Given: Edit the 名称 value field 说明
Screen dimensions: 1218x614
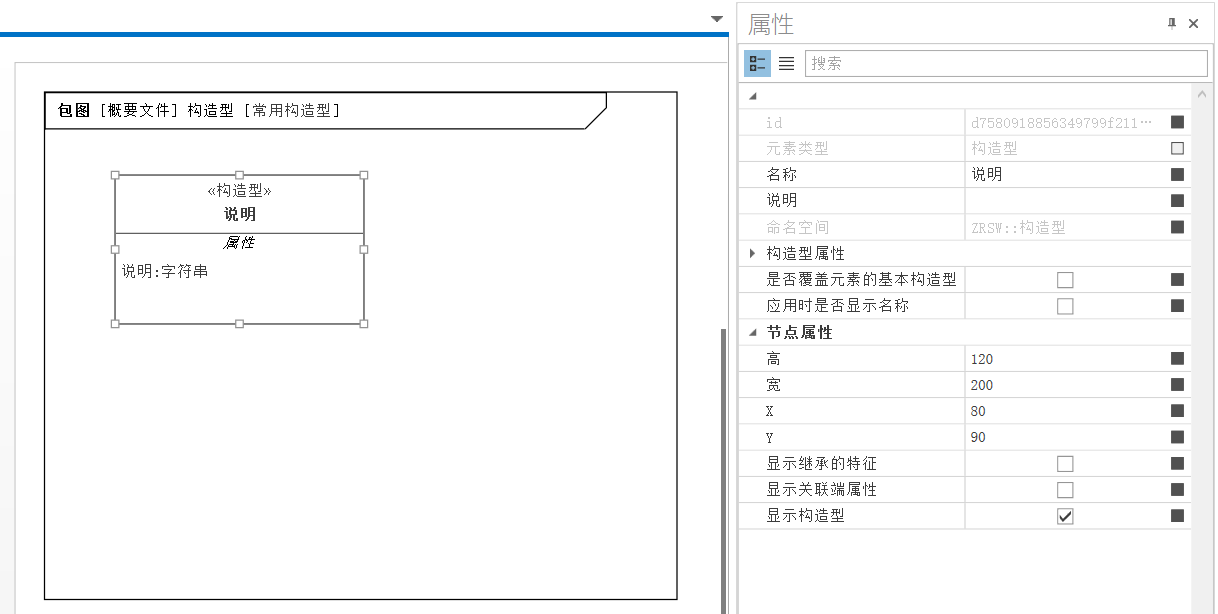Looking at the screenshot, I should coord(1060,174).
